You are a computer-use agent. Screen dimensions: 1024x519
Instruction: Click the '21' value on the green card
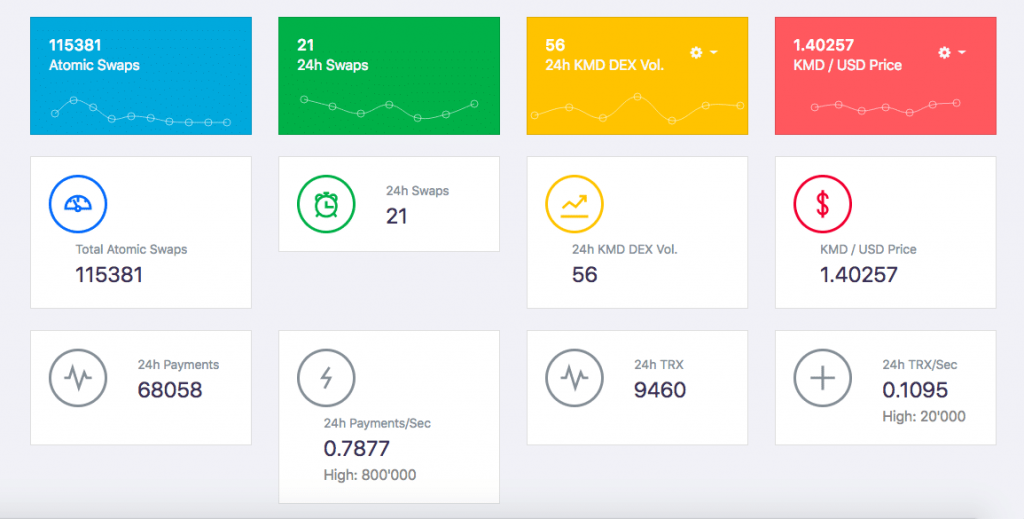pos(305,45)
